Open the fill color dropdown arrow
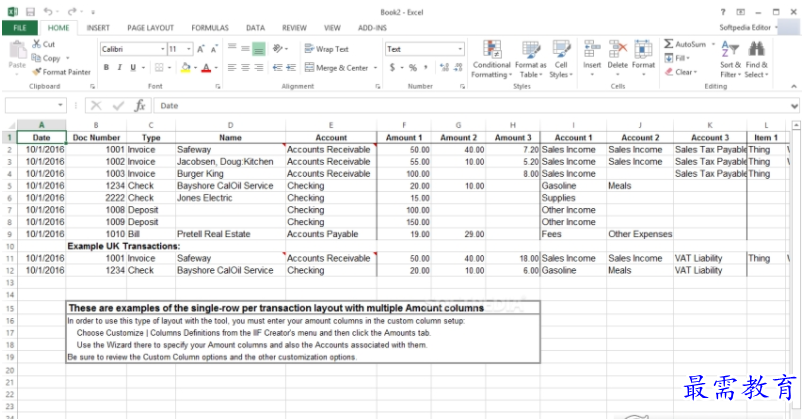The width and height of the screenshot is (805, 419). click(x=195, y=68)
